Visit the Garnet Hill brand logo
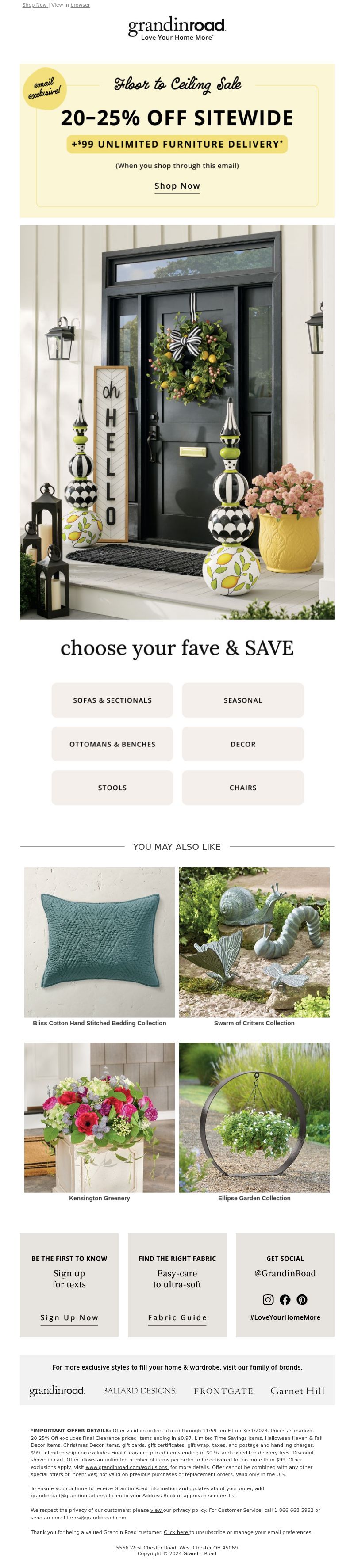 [297, 1391]
